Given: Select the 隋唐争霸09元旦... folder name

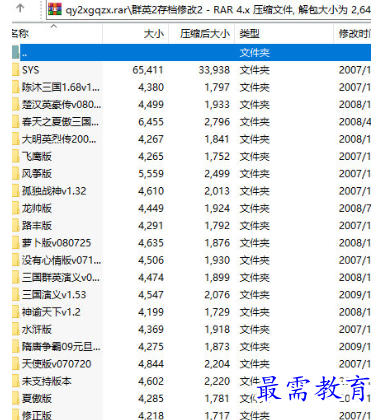Looking at the screenshot, I should (61, 347).
